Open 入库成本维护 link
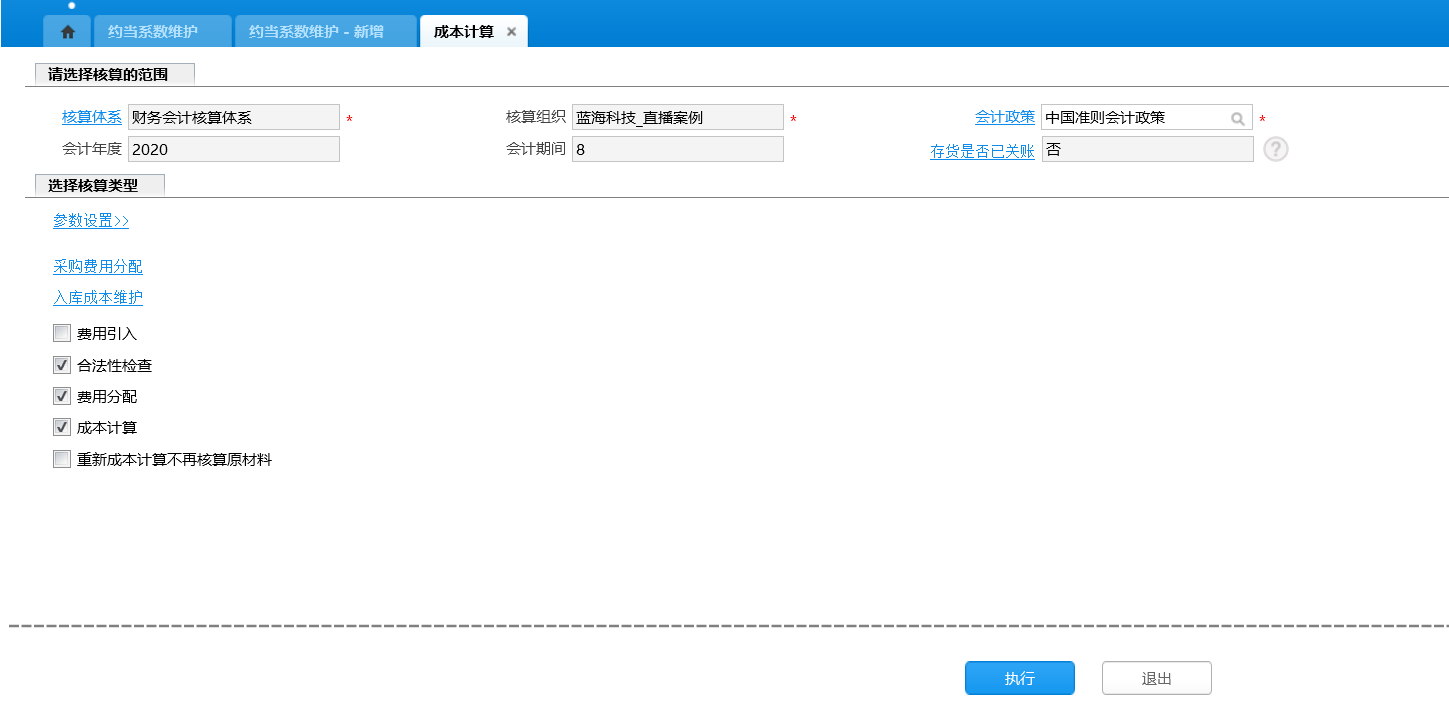 pyautogui.click(x=97, y=298)
